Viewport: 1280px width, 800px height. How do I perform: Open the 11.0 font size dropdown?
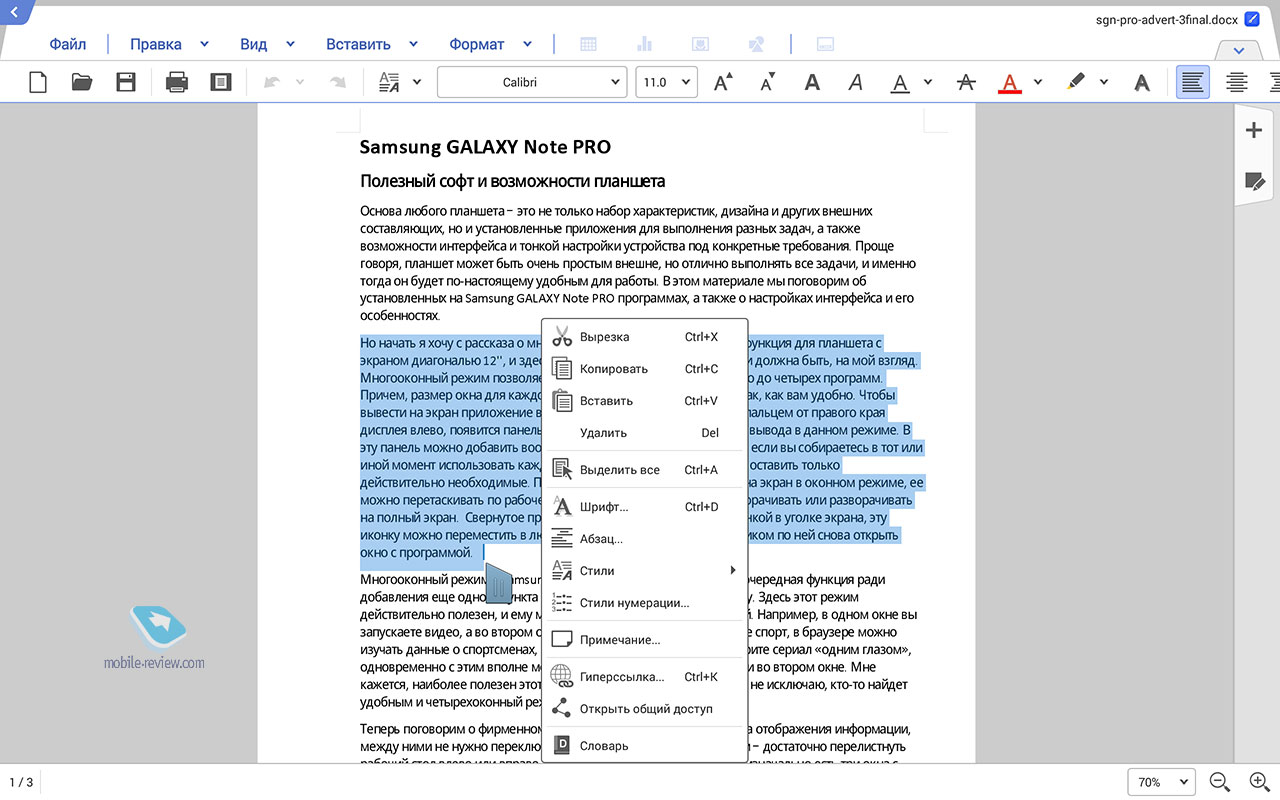point(667,82)
